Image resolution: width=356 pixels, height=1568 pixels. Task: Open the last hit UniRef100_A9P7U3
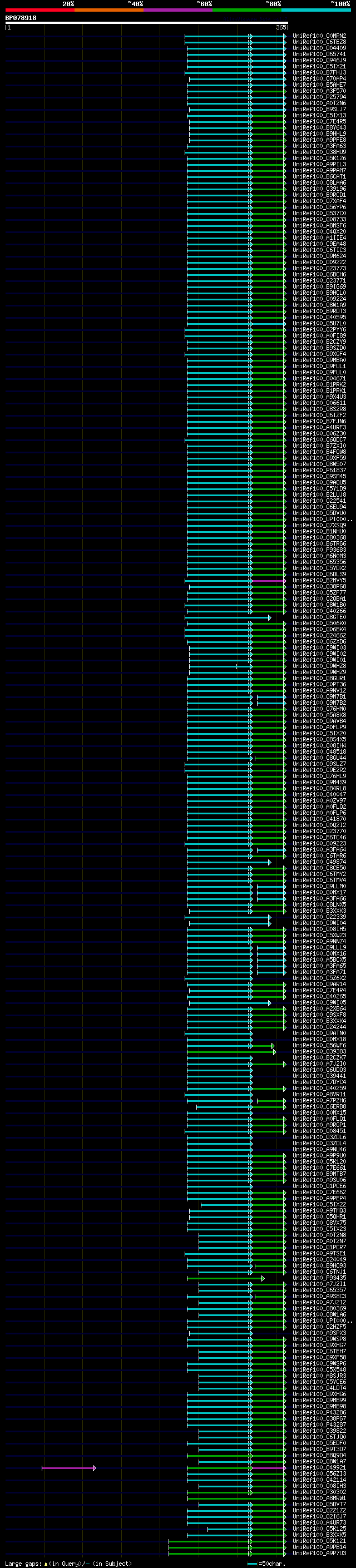pos(319,1553)
